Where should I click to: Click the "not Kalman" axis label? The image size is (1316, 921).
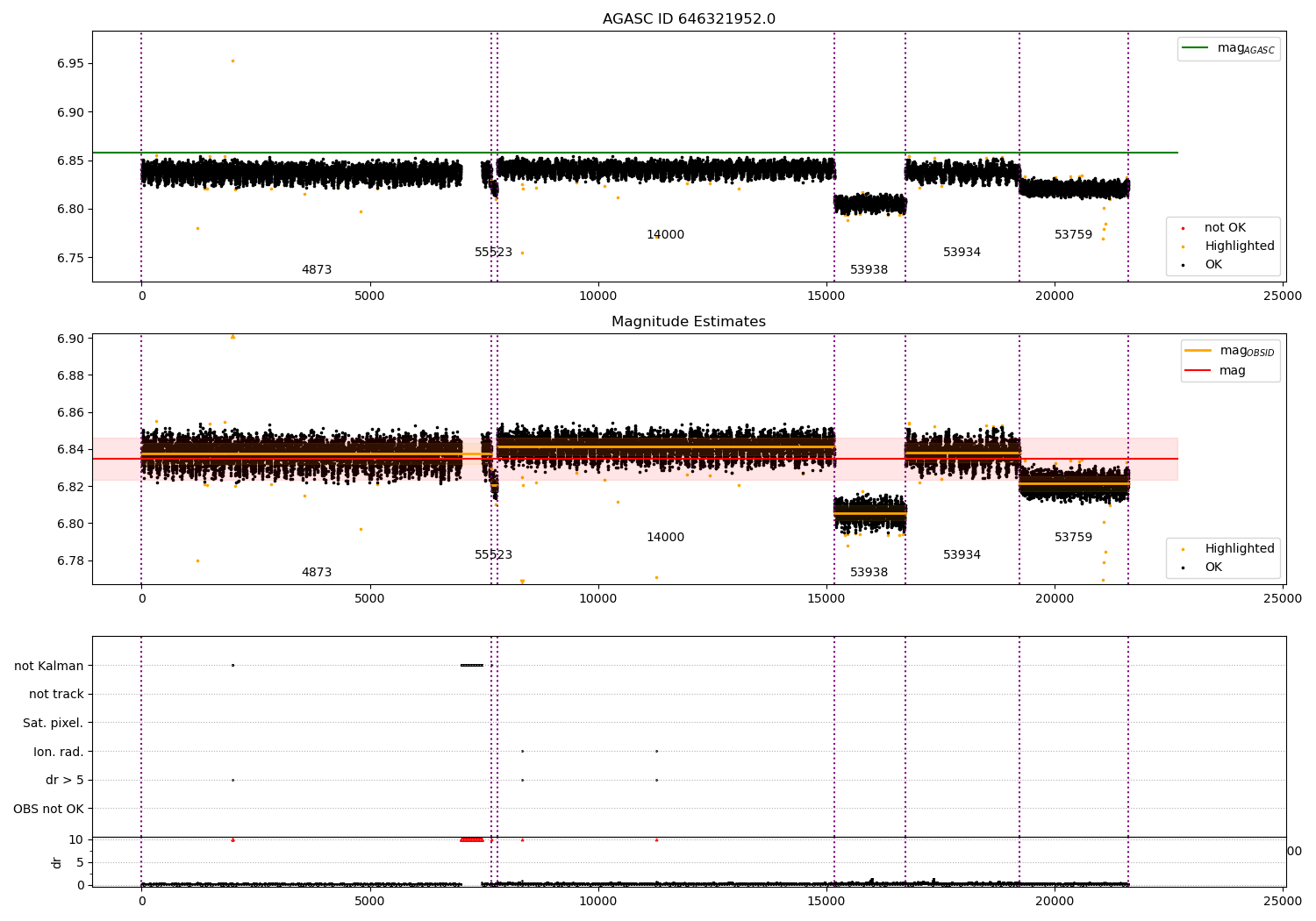coord(49,667)
